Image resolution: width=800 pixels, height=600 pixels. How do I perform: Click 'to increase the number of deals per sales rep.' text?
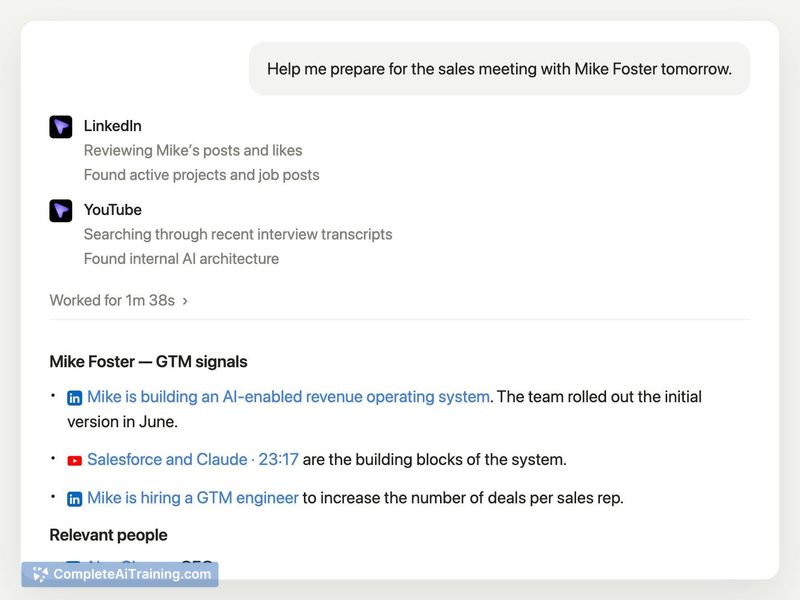pyautogui.click(x=463, y=497)
